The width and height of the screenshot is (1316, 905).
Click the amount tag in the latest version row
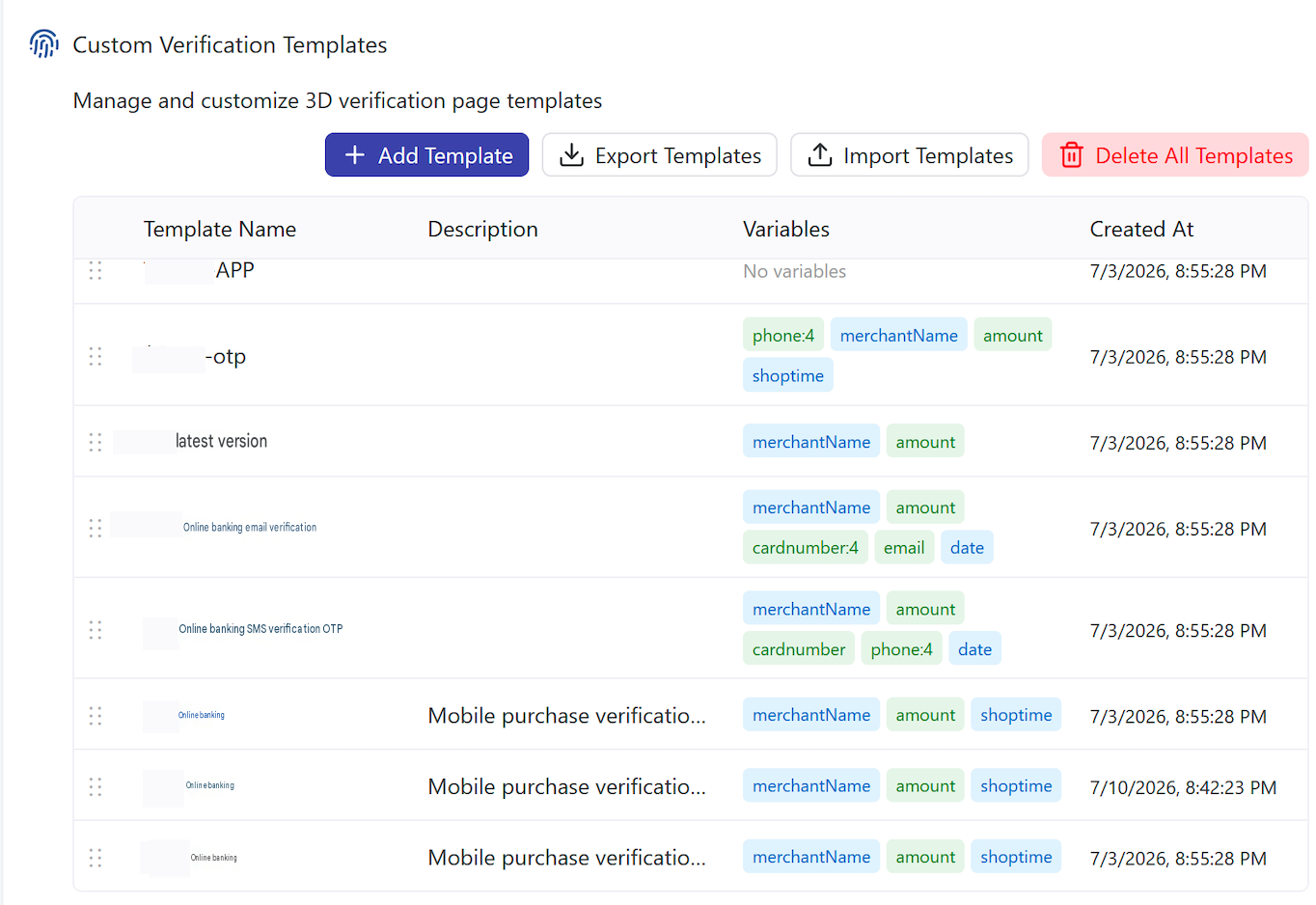[925, 442]
